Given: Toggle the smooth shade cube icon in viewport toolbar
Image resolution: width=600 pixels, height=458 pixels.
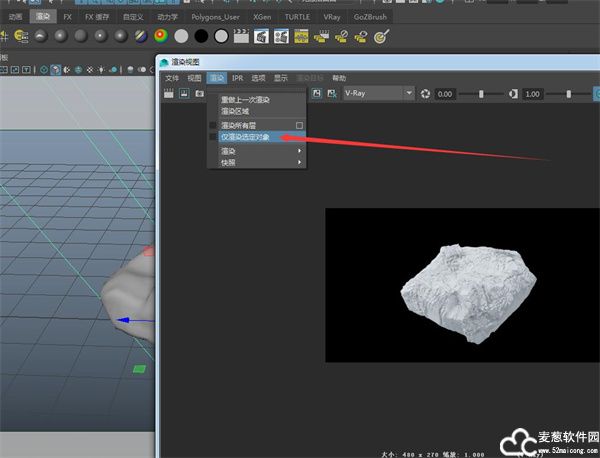Looking at the screenshot, I should 55,70.
